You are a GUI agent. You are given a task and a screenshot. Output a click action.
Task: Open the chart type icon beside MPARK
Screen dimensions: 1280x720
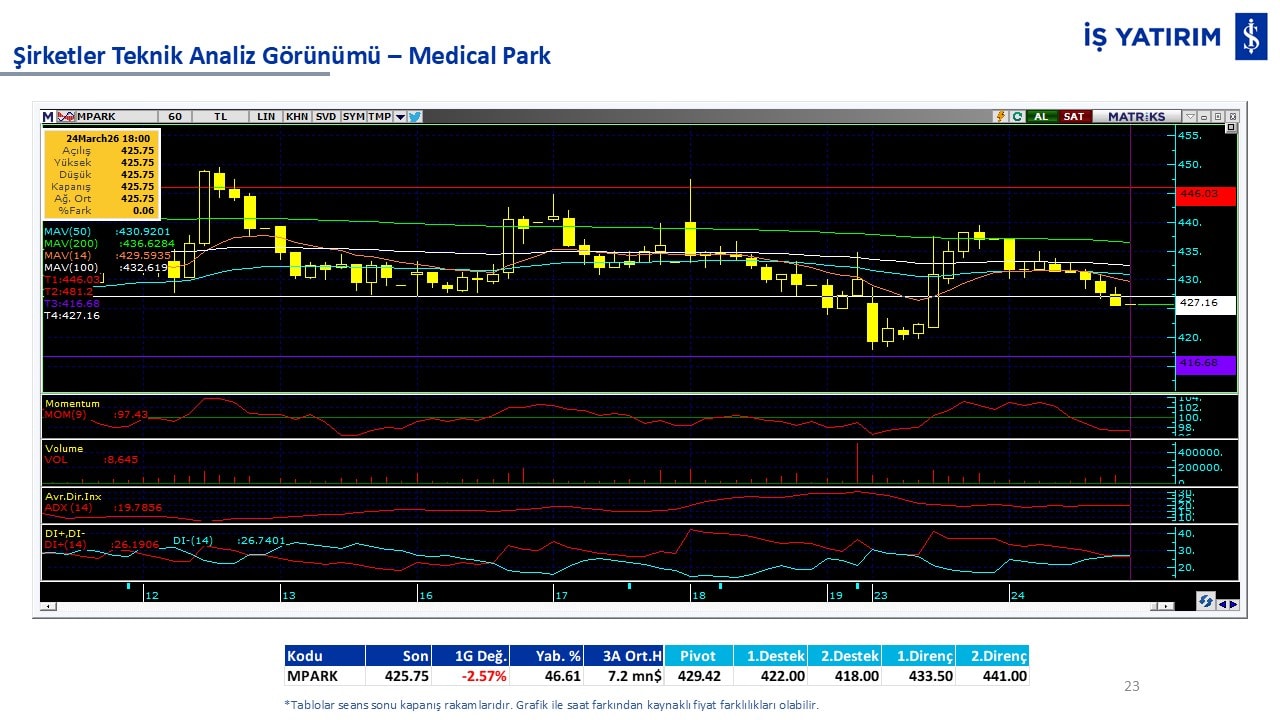(x=66, y=116)
